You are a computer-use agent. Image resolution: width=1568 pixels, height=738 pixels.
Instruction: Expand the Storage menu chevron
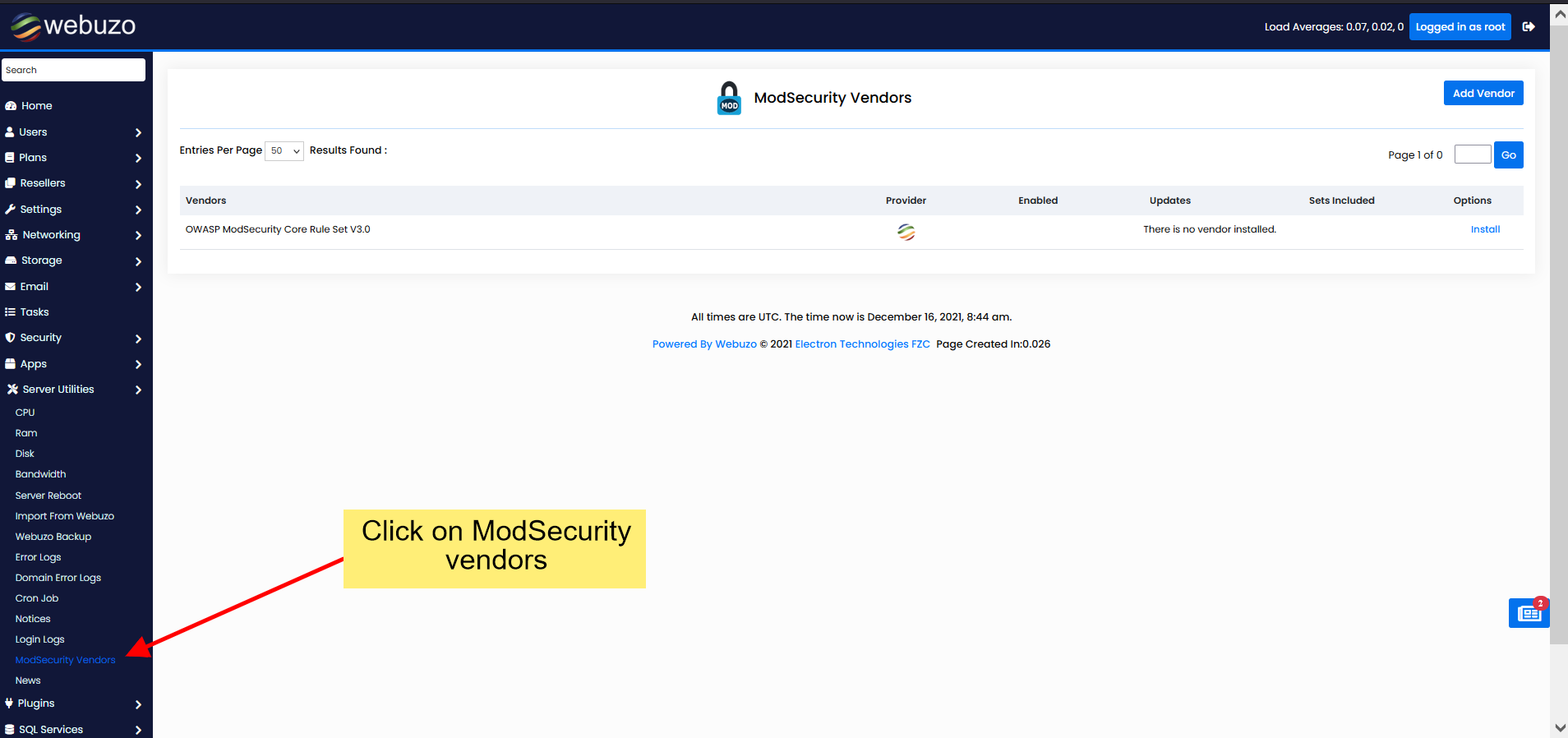click(138, 261)
